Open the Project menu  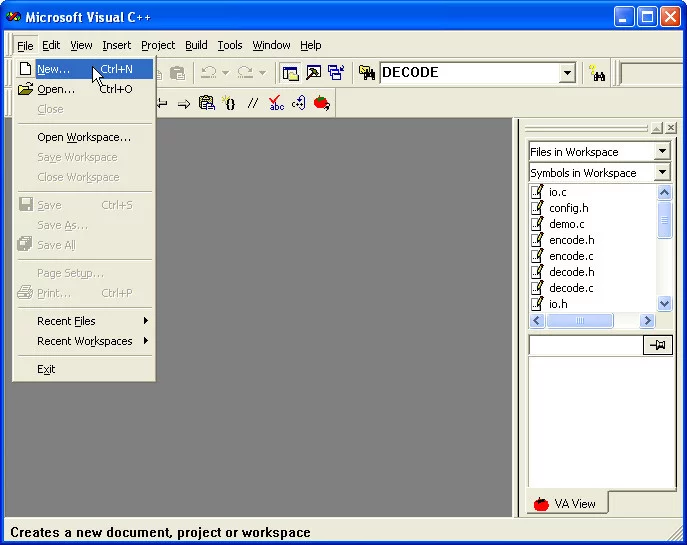point(158,45)
